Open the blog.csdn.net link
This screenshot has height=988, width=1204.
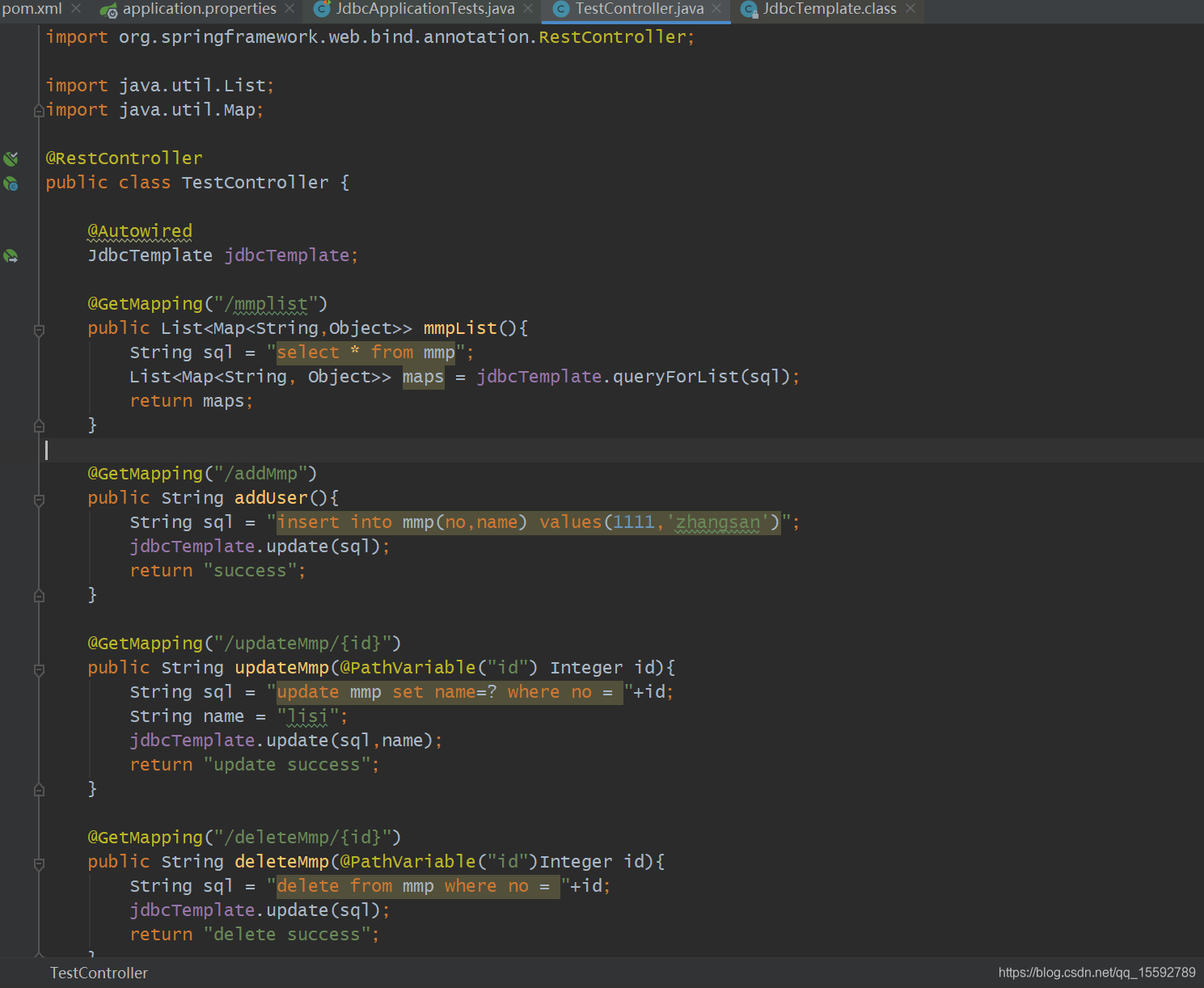tap(1096, 973)
